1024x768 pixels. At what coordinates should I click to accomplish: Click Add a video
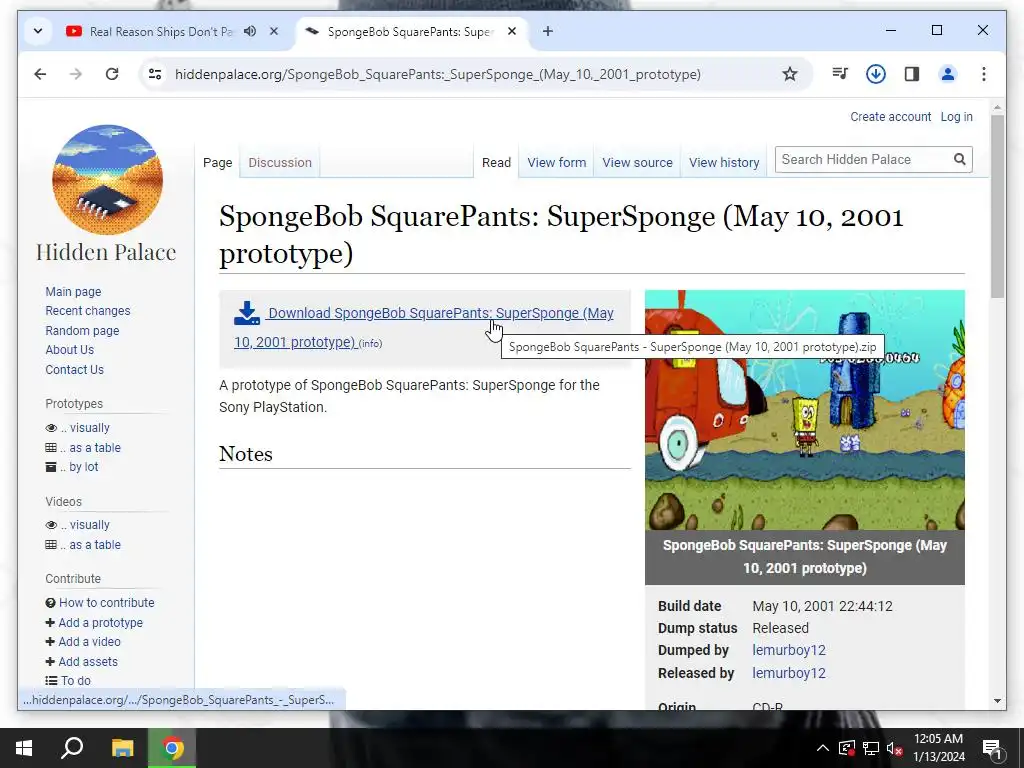coord(89,642)
